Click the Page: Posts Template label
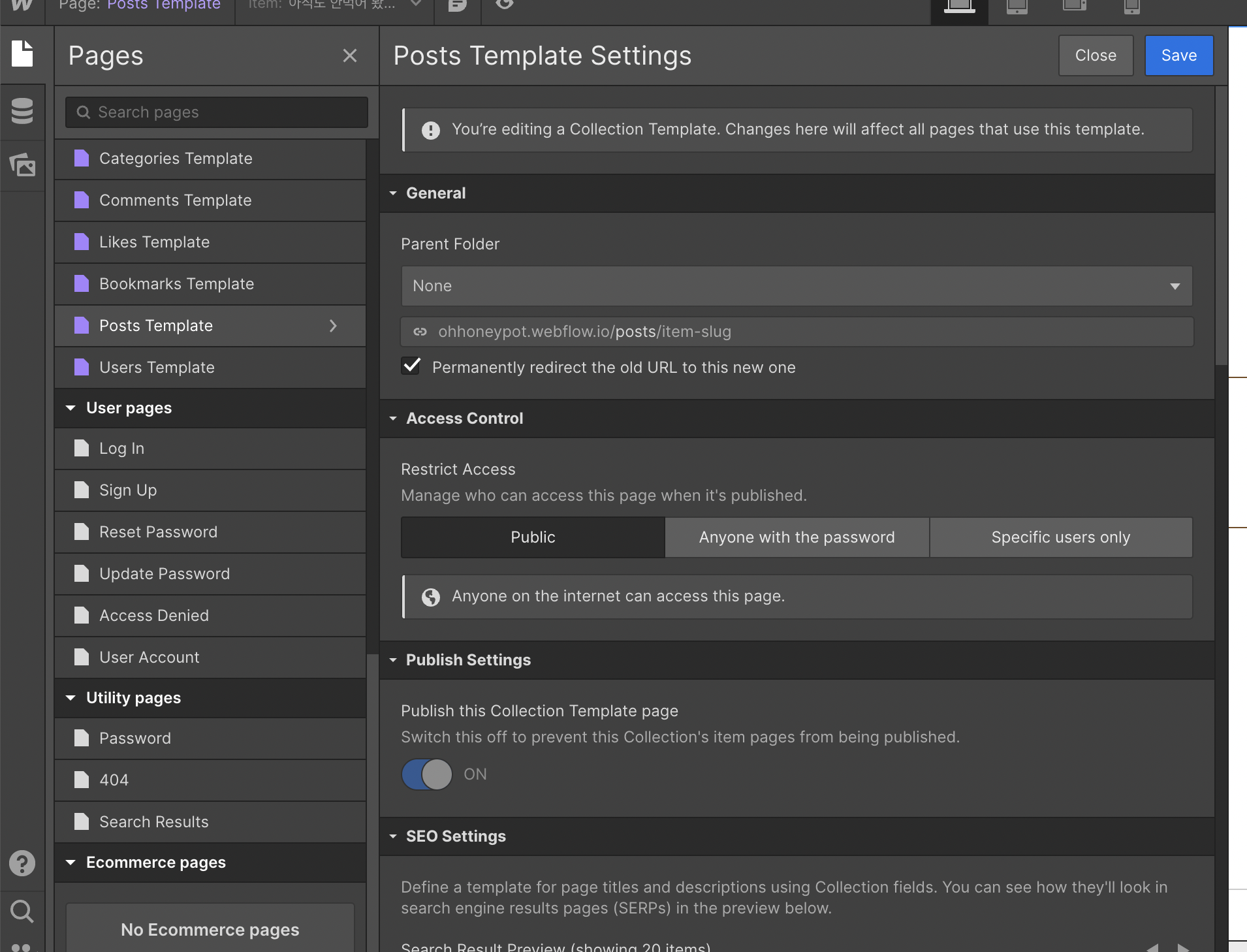 140,5
